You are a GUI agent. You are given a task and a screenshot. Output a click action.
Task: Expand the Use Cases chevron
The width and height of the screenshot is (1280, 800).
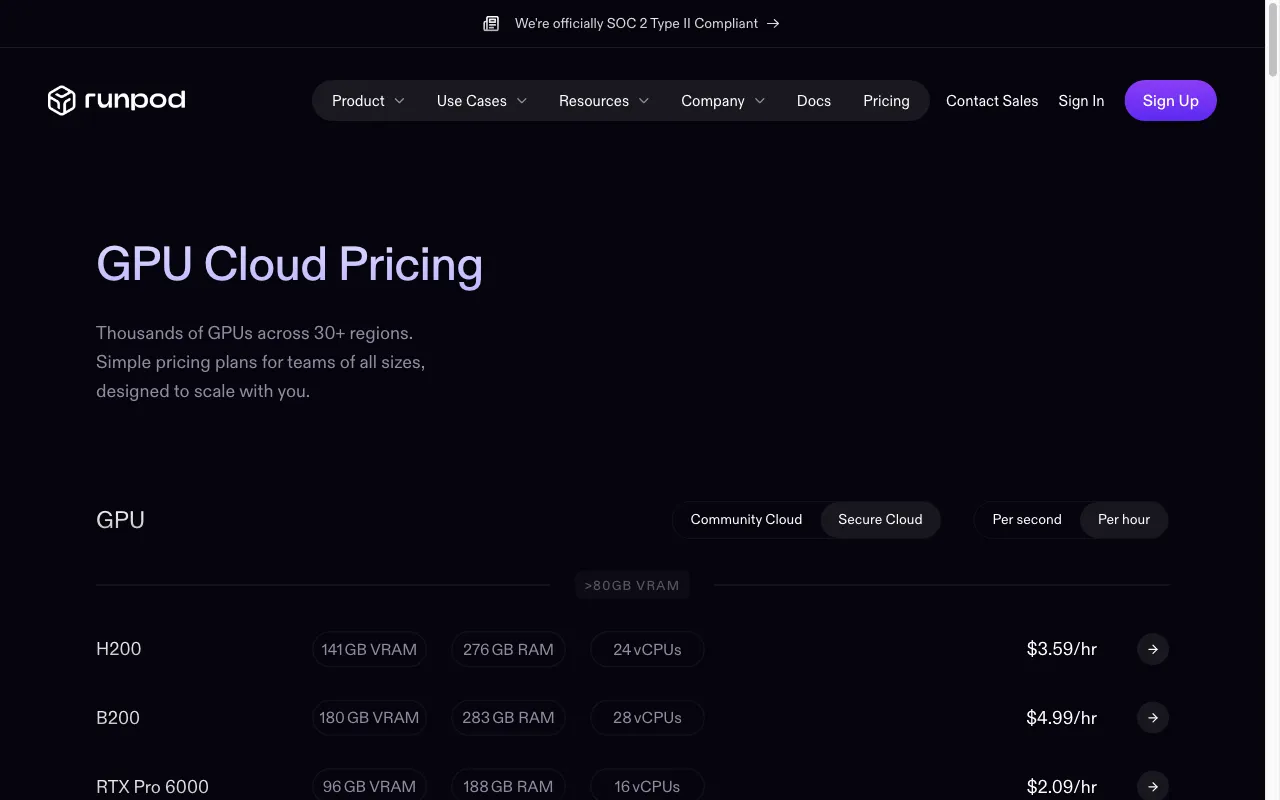522,101
